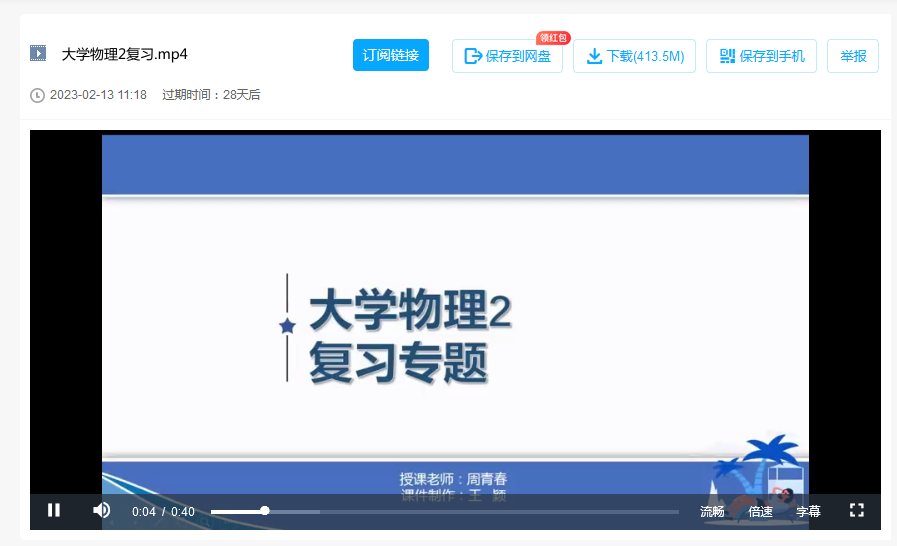Open the 字幕 subtitle options
This screenshot has width=897, height=546.
[808, 511]
